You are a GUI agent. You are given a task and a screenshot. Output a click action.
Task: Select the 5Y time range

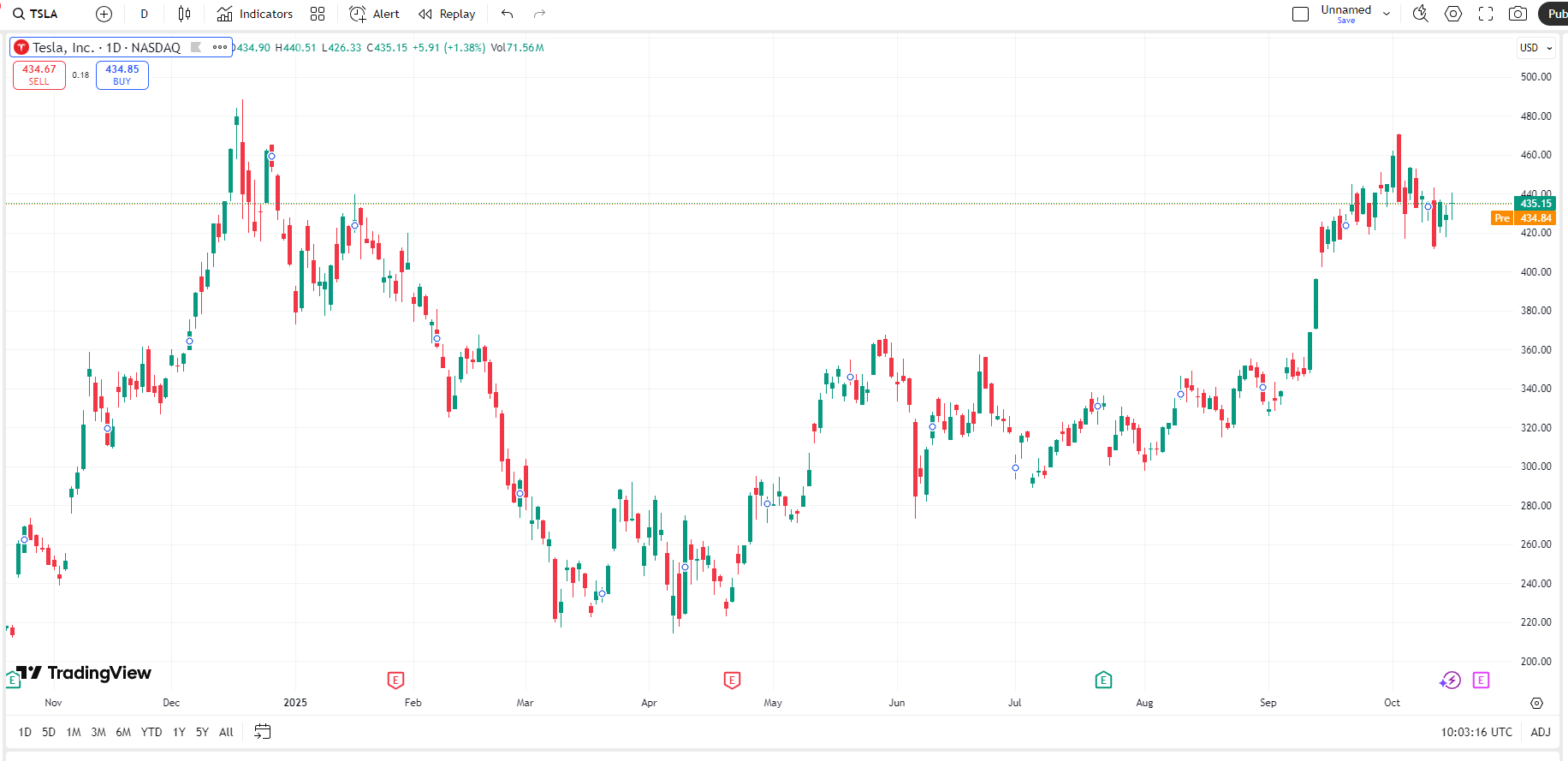click(202, 732)
